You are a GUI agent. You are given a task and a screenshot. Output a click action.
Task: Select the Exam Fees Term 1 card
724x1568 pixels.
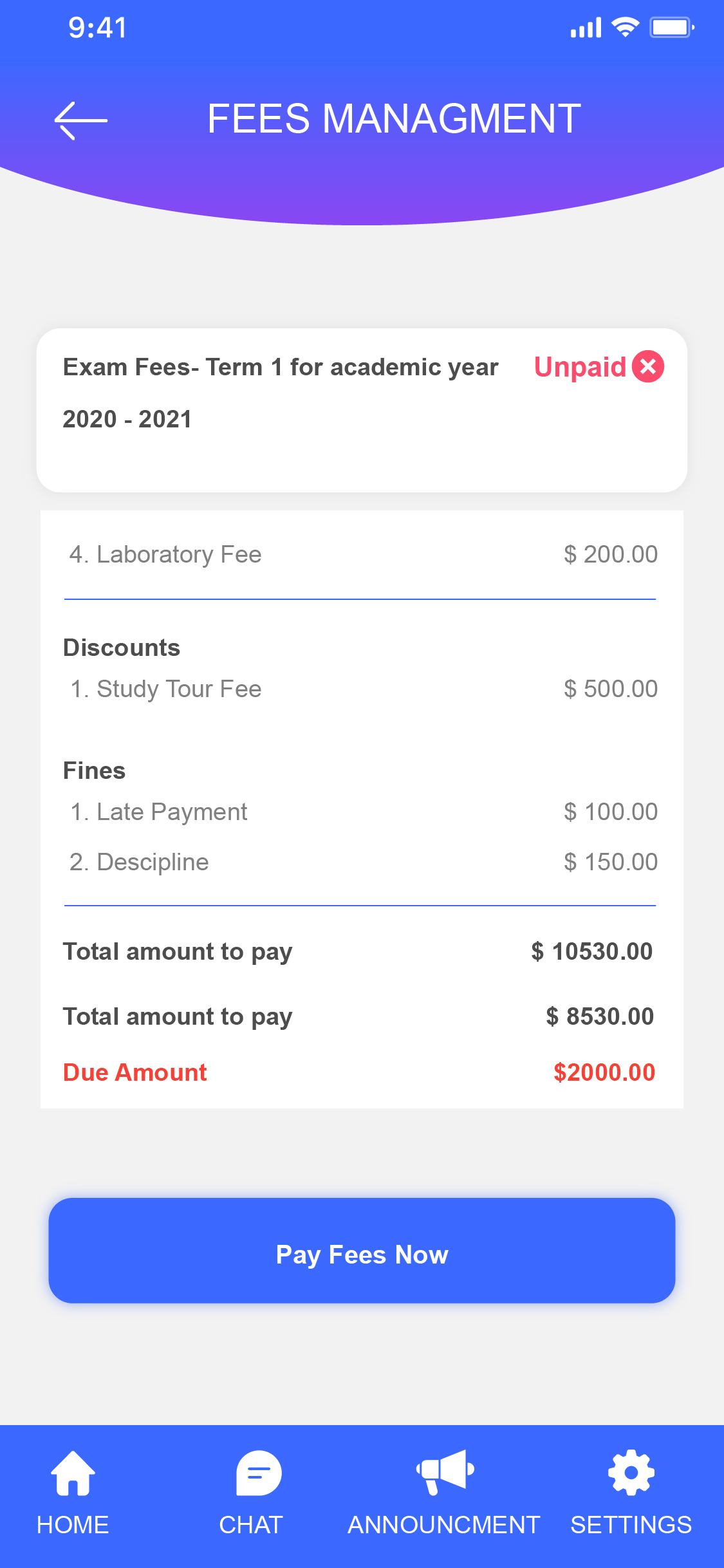coord(362,410)
